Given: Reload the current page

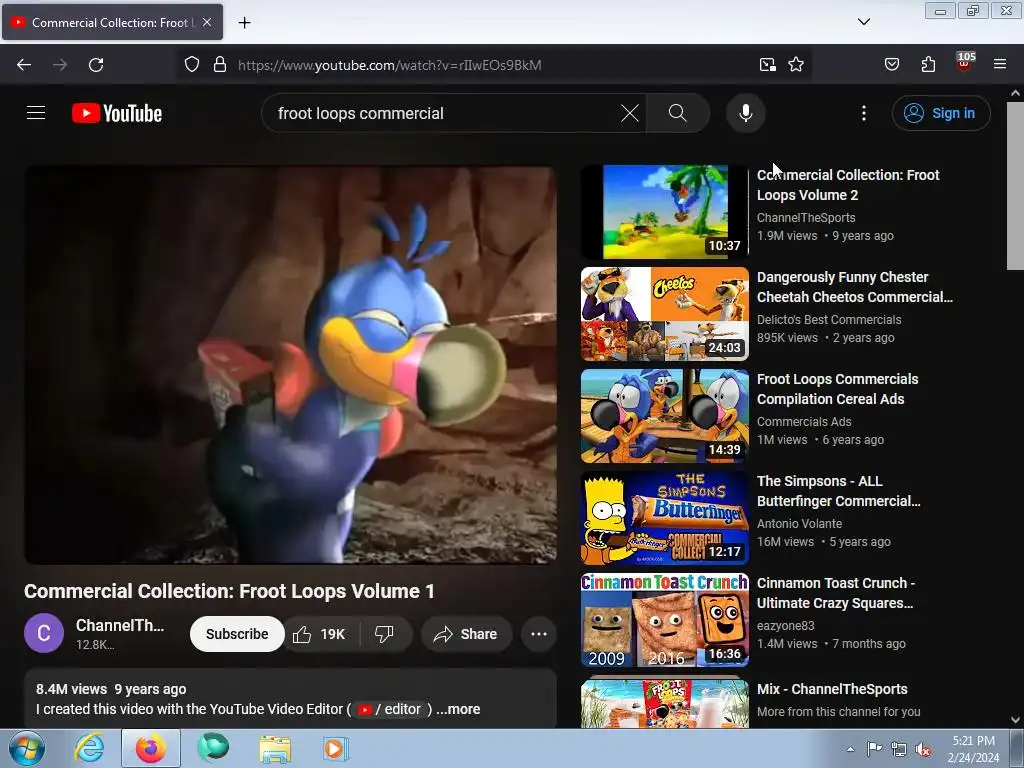Looking at the screenshot, I should tap(96, 65).
